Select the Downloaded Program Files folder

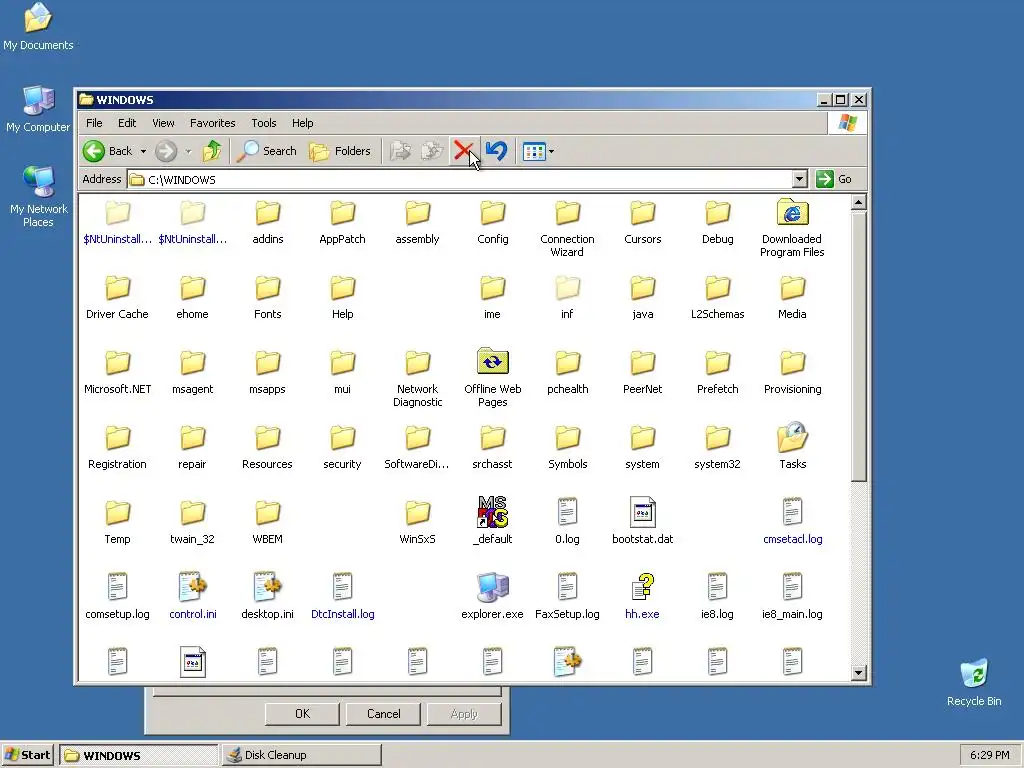coord(792,229)
